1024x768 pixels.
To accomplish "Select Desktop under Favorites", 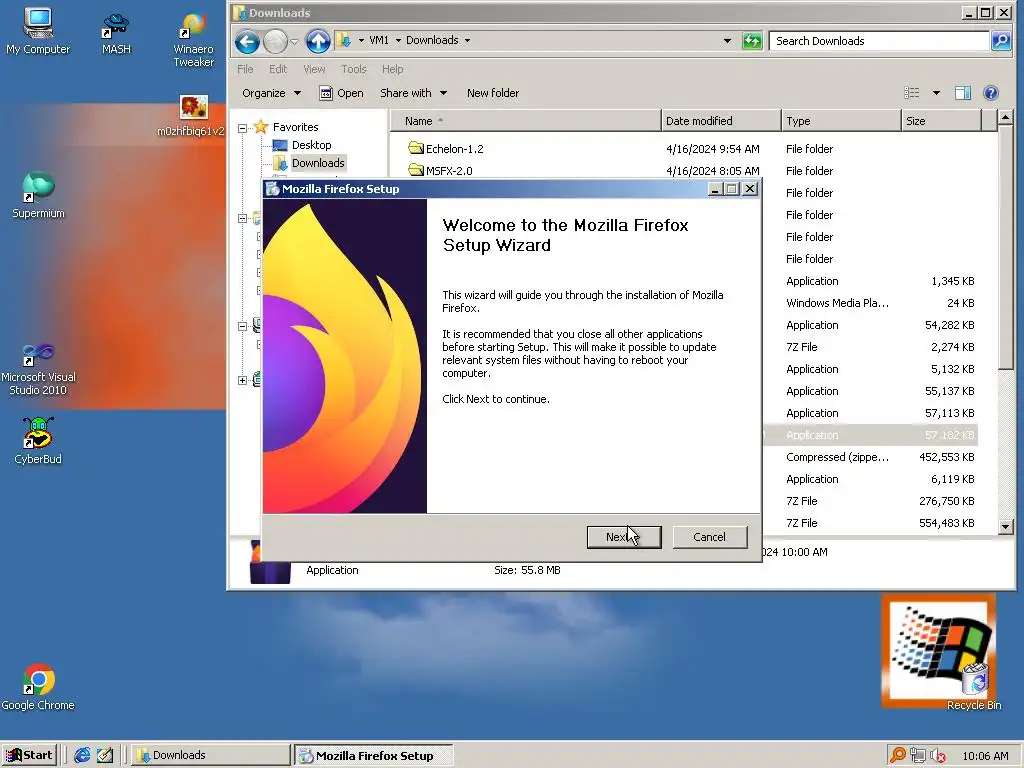I will click(x=311, y=145).
